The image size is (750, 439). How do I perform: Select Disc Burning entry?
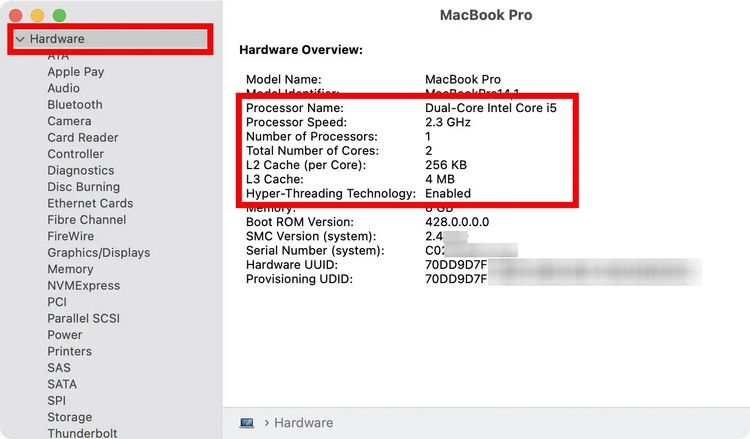click(x=84, y=187)
